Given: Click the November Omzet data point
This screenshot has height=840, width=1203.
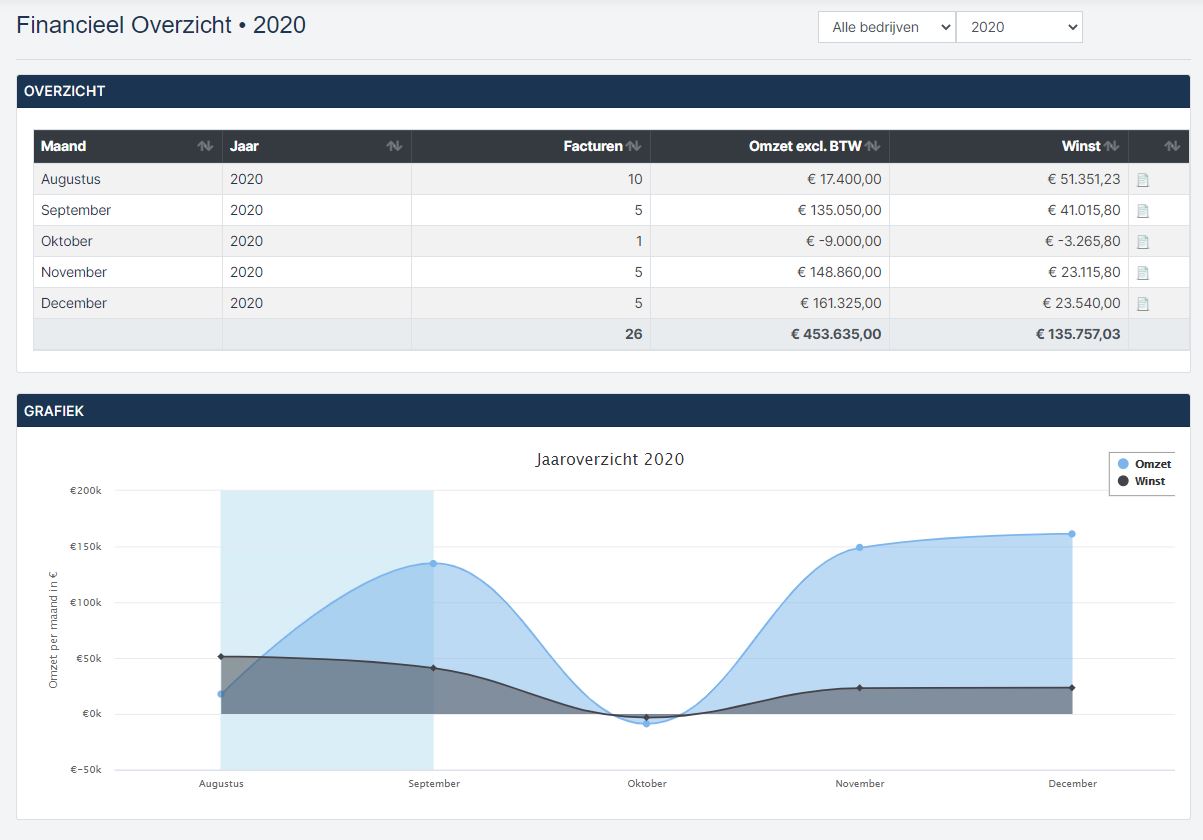Looking at the screenshot, I should point(859,547).
